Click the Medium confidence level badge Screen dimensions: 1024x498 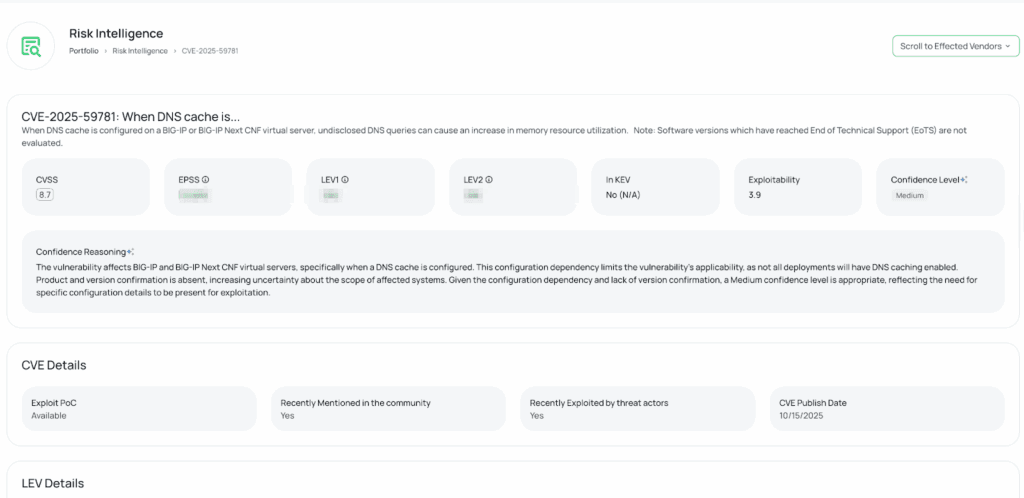[x=909, y=196]
